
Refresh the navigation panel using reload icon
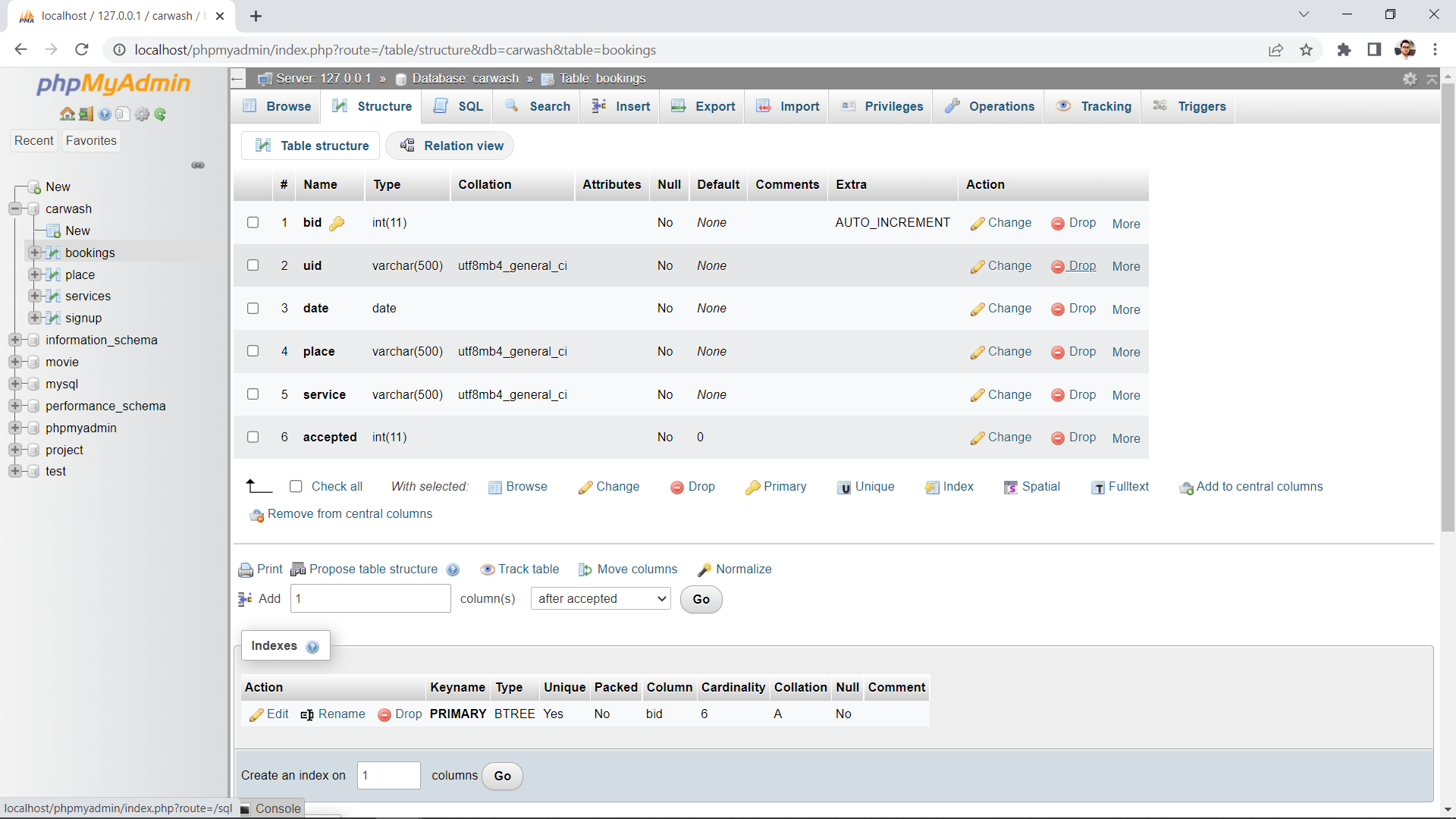pos(160,114)
